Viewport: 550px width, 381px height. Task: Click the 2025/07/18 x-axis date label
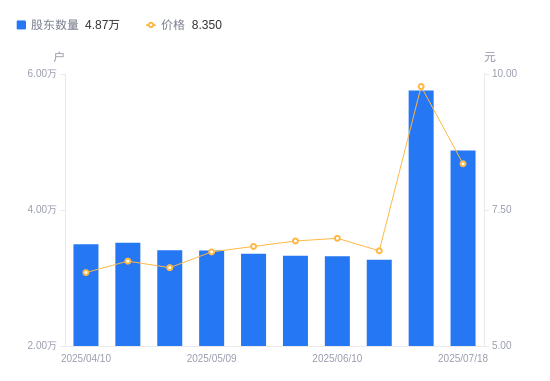coord(463,358)
